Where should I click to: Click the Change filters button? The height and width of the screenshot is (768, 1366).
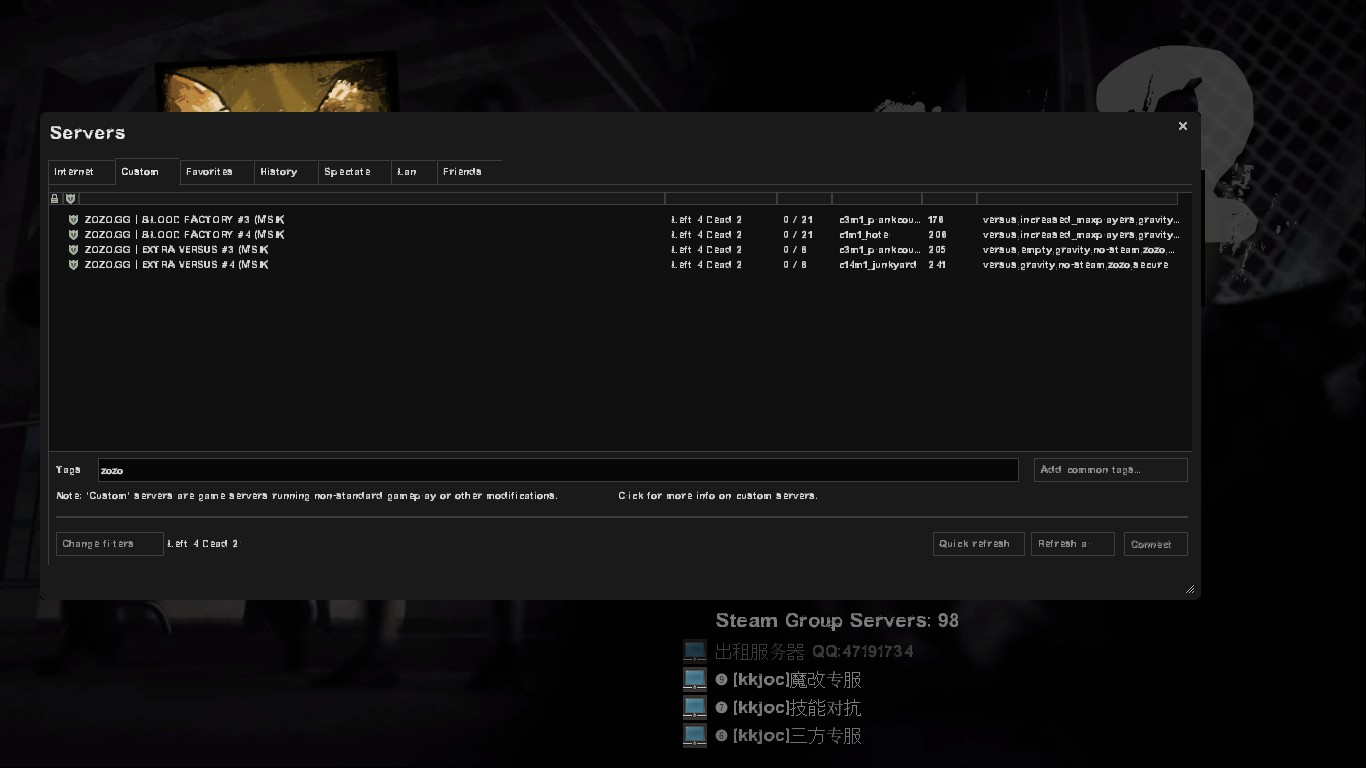coord(110,544)
